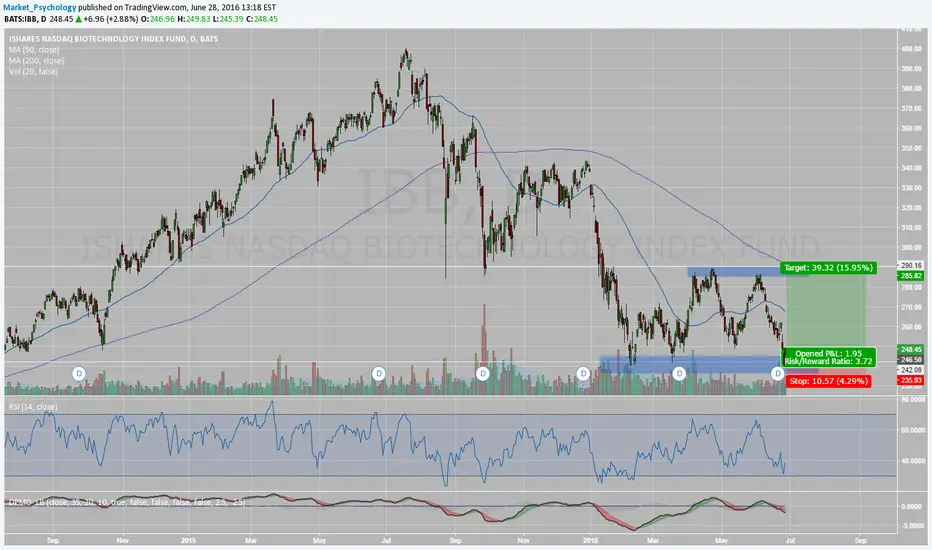Click the Jul label left of the 2016 label

coord(387,540)
